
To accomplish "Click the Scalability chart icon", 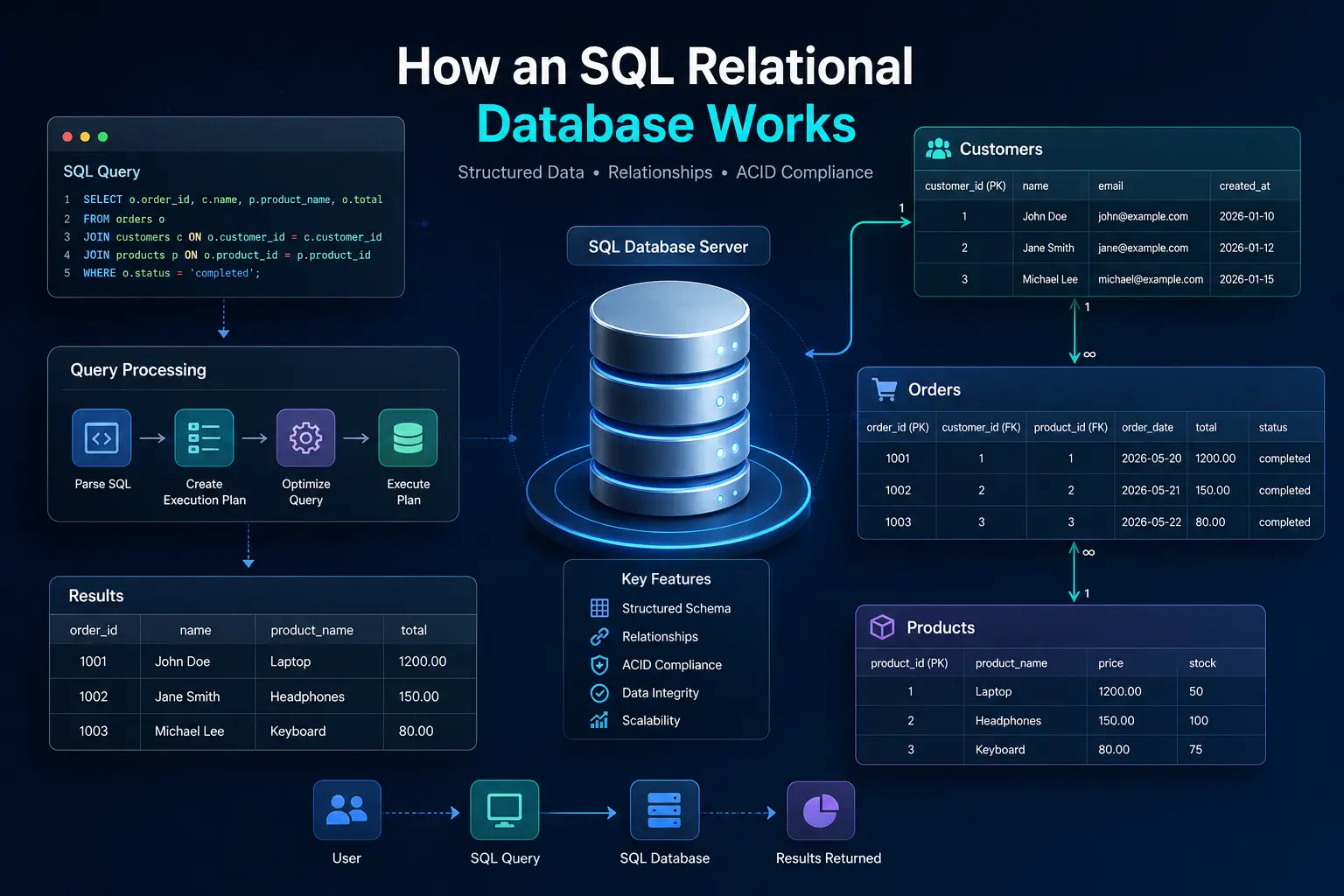I will pyautogui.click(x=599, y=720).
